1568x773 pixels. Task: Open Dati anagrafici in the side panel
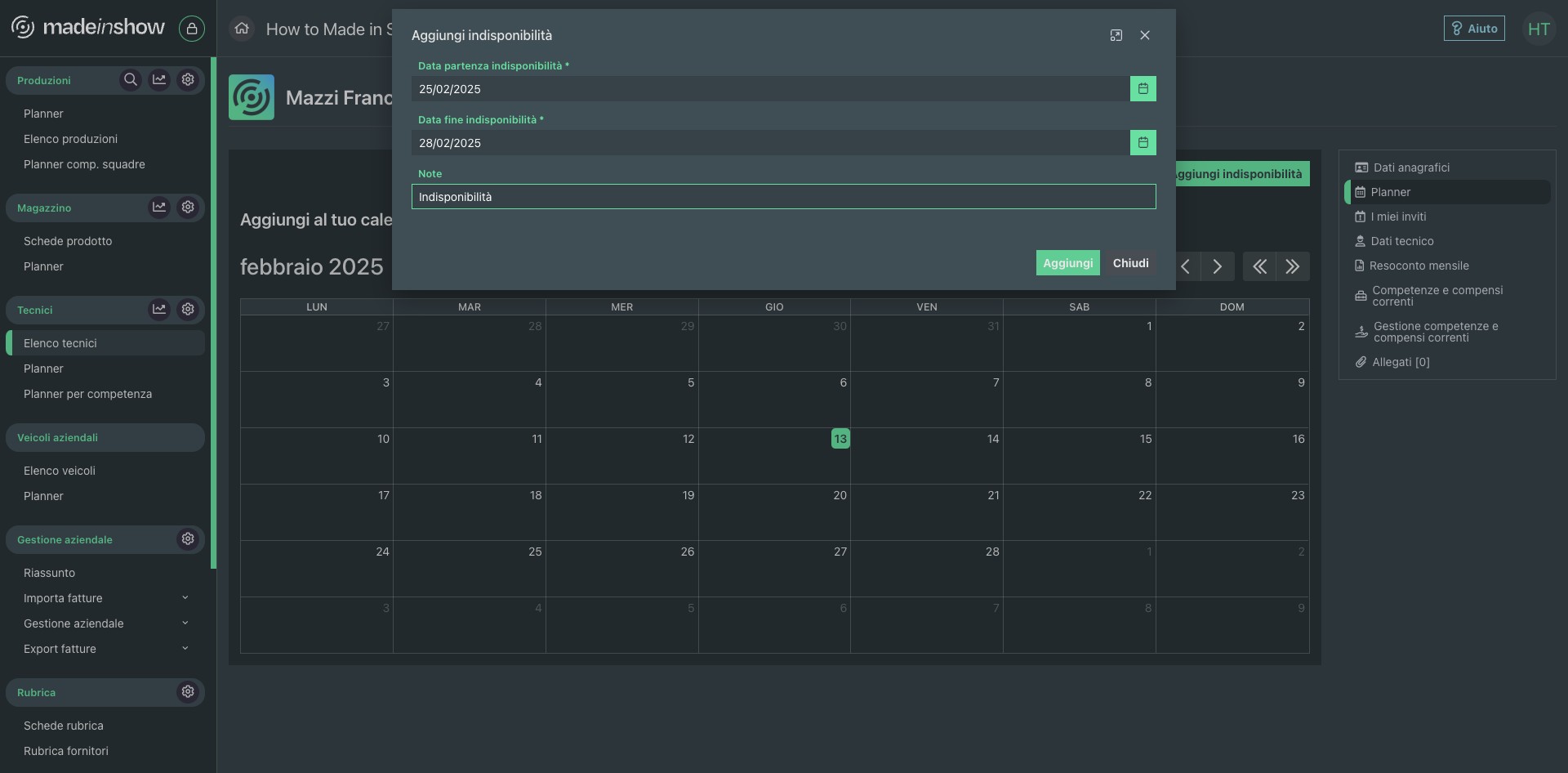pos(1411,168)
